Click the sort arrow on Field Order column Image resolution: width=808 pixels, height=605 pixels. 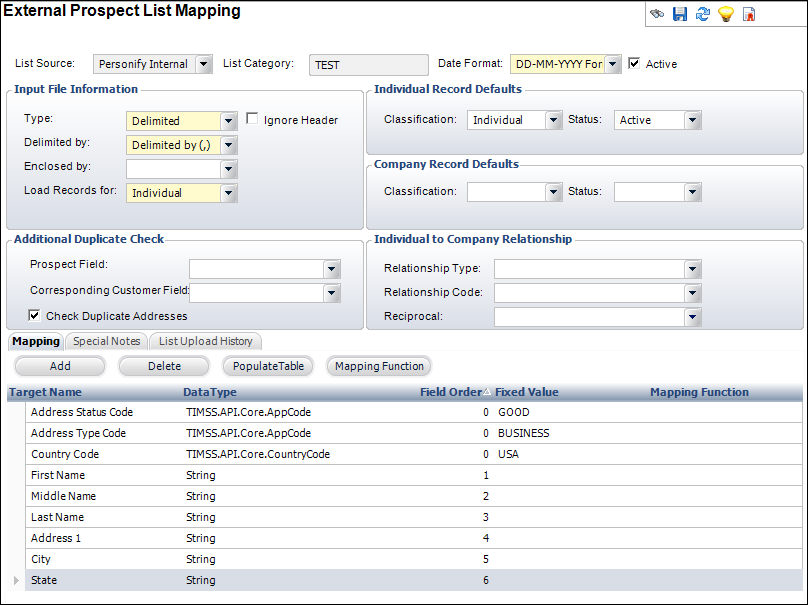(x=487, y=392)
